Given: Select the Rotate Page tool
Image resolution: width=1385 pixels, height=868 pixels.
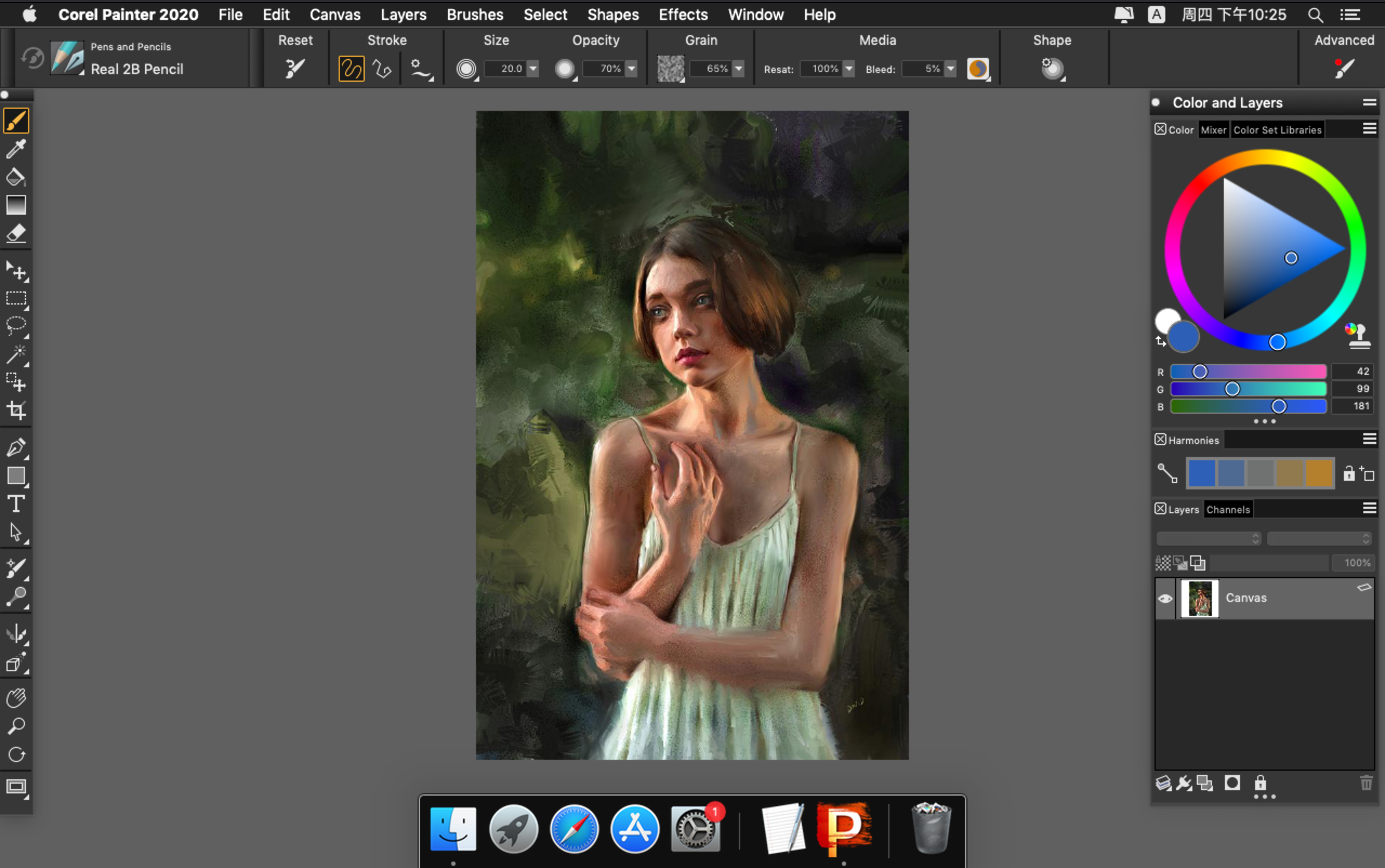Looking at the screenshot, I should pyautogui.click(x=16, y=754).
